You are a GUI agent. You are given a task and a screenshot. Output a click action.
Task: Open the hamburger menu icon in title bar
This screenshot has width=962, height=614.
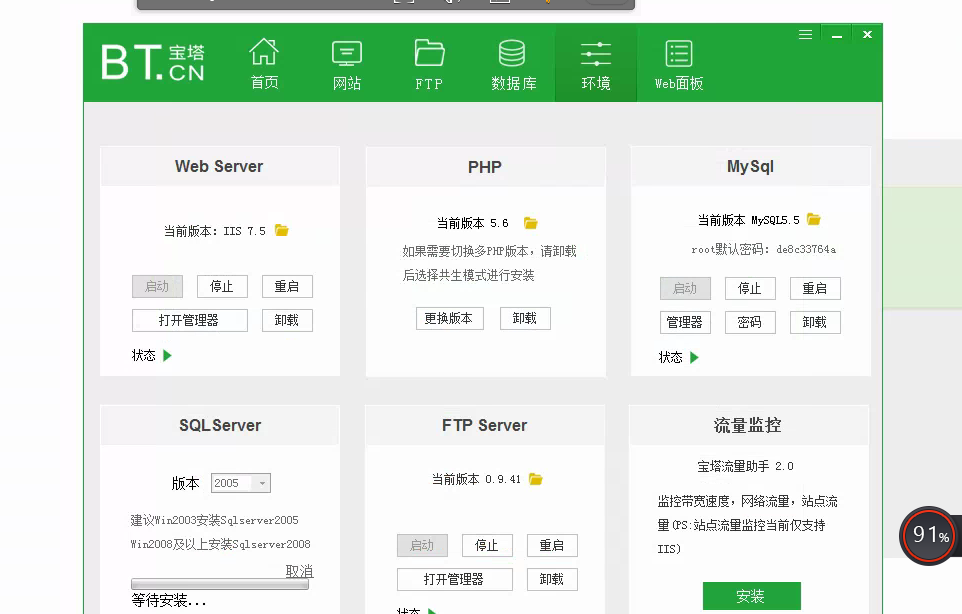pyautogui.click(x=806, y=35)
